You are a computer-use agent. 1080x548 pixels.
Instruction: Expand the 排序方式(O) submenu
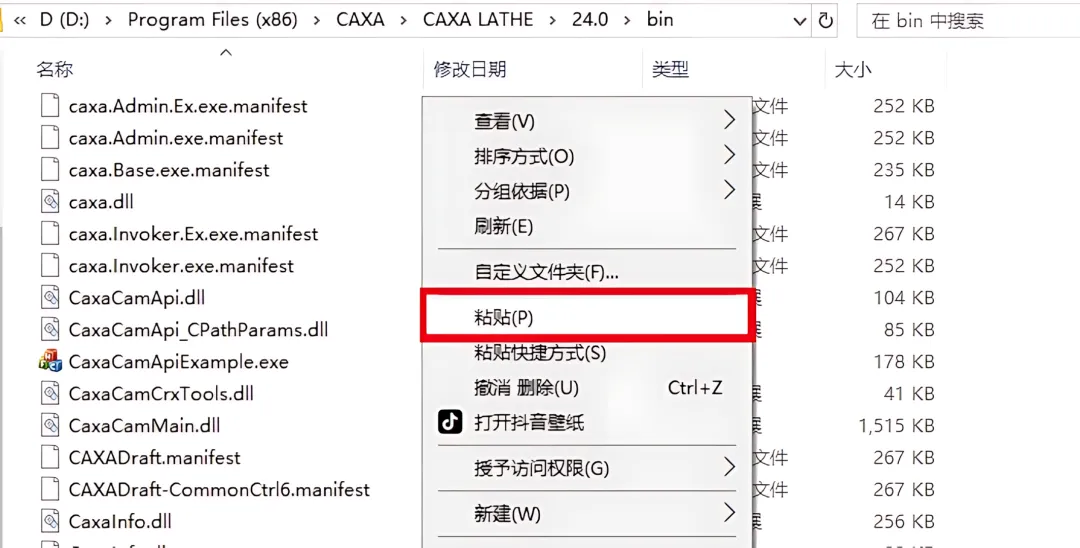(729, 156)
